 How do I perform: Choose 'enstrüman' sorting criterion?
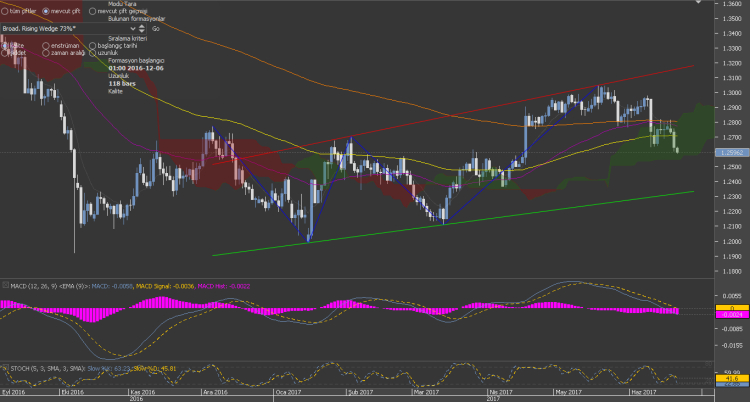pyautogui.click(x=46, y=46)
